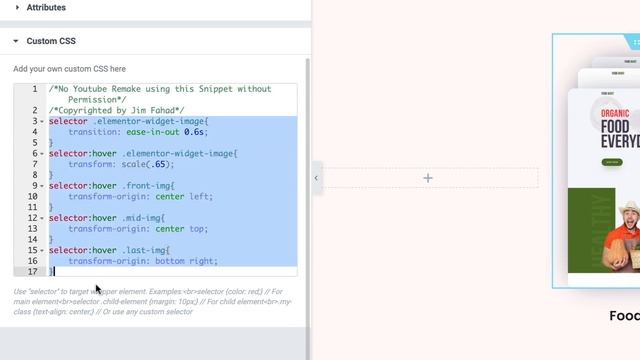The image size is (640, 360).
Task: Expand the Attributes section
Action: coord(17,7)
